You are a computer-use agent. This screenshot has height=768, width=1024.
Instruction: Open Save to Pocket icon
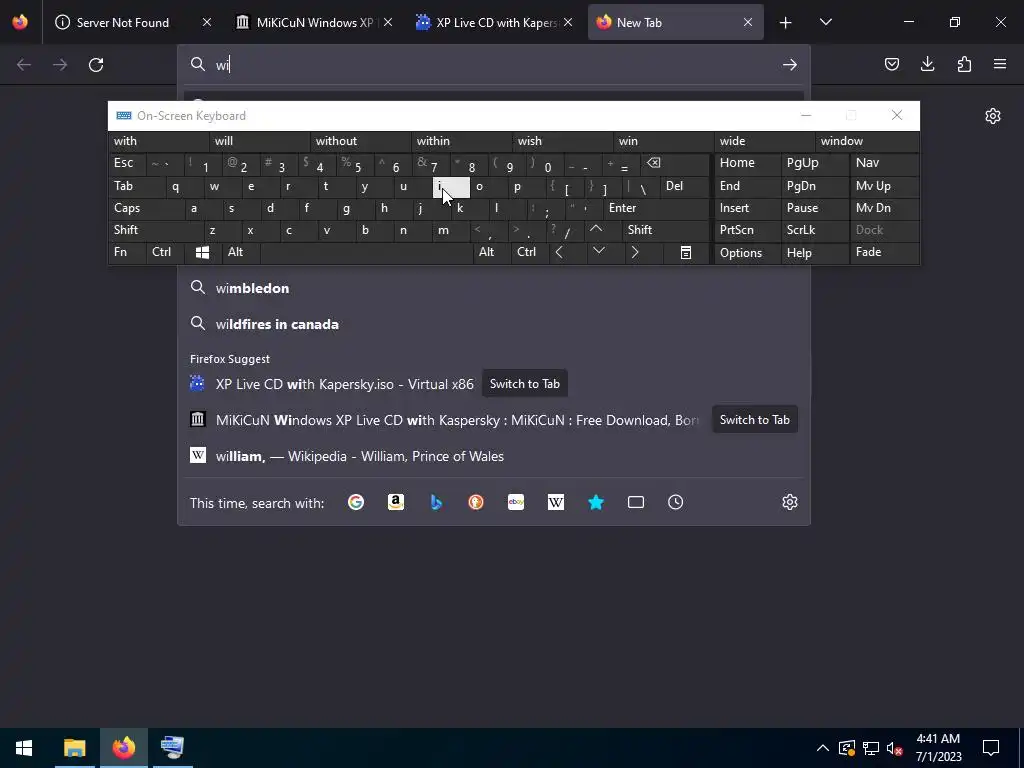coord(891,64)
